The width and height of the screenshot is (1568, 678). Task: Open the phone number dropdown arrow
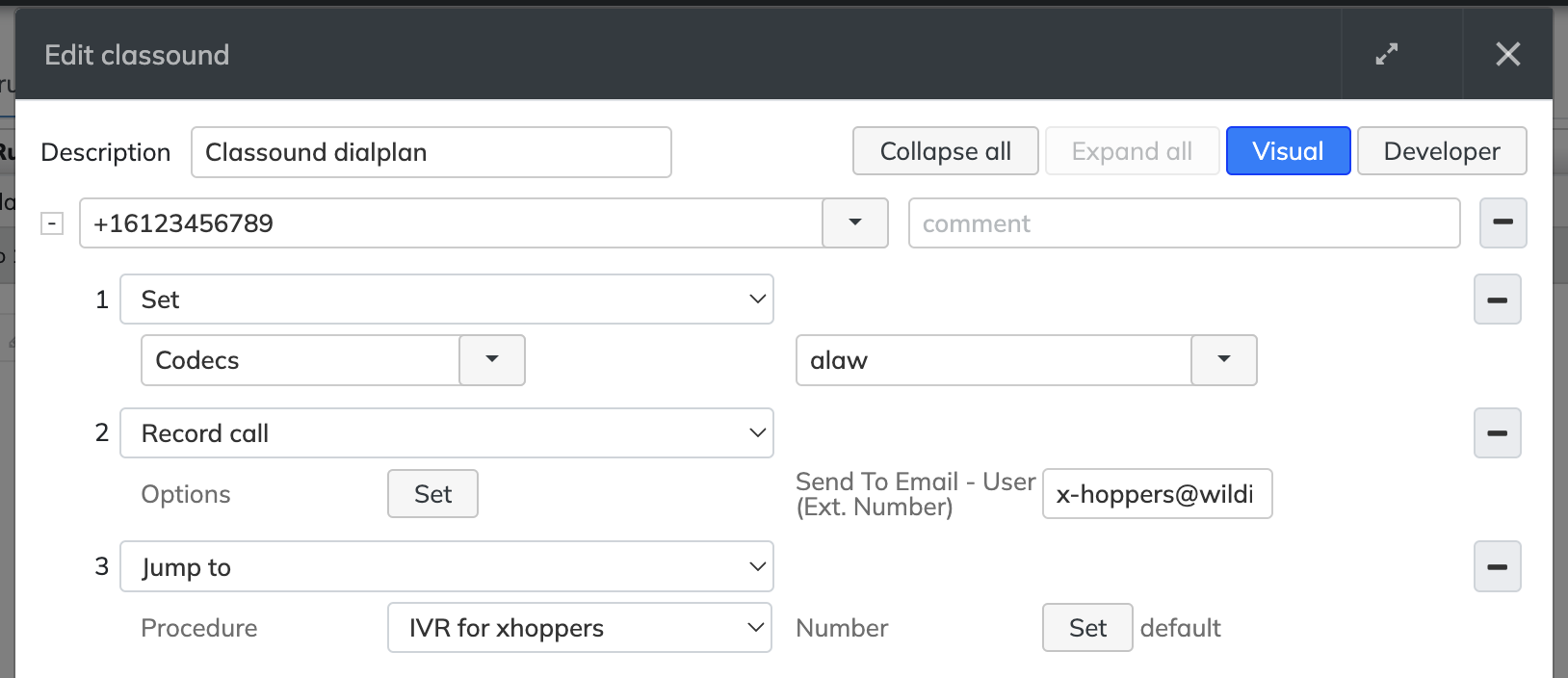[x=854, y=222]
